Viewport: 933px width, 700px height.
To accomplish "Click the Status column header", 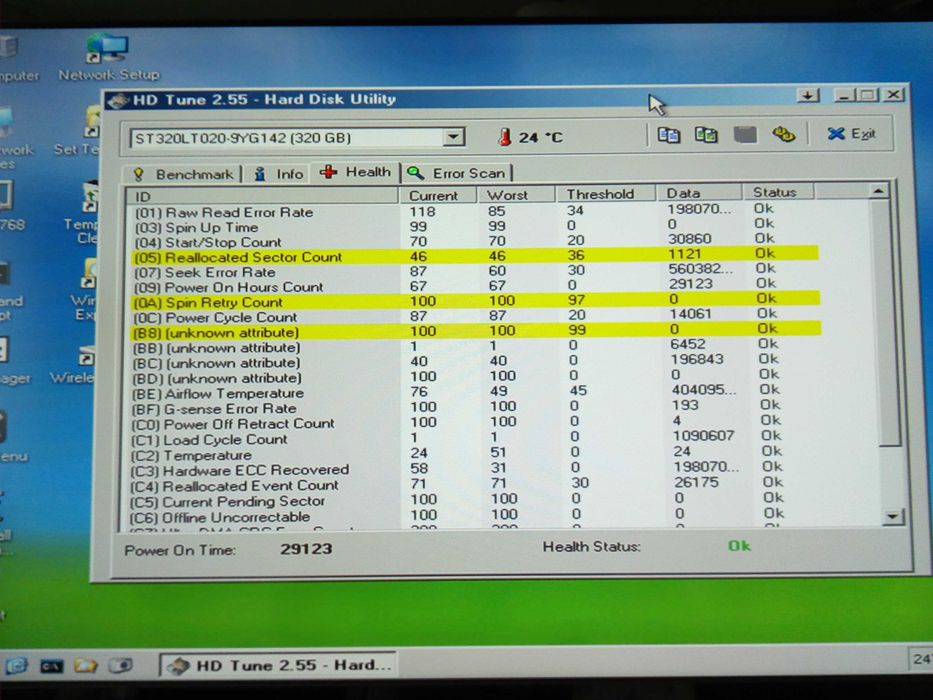I will tap(778, 192).
